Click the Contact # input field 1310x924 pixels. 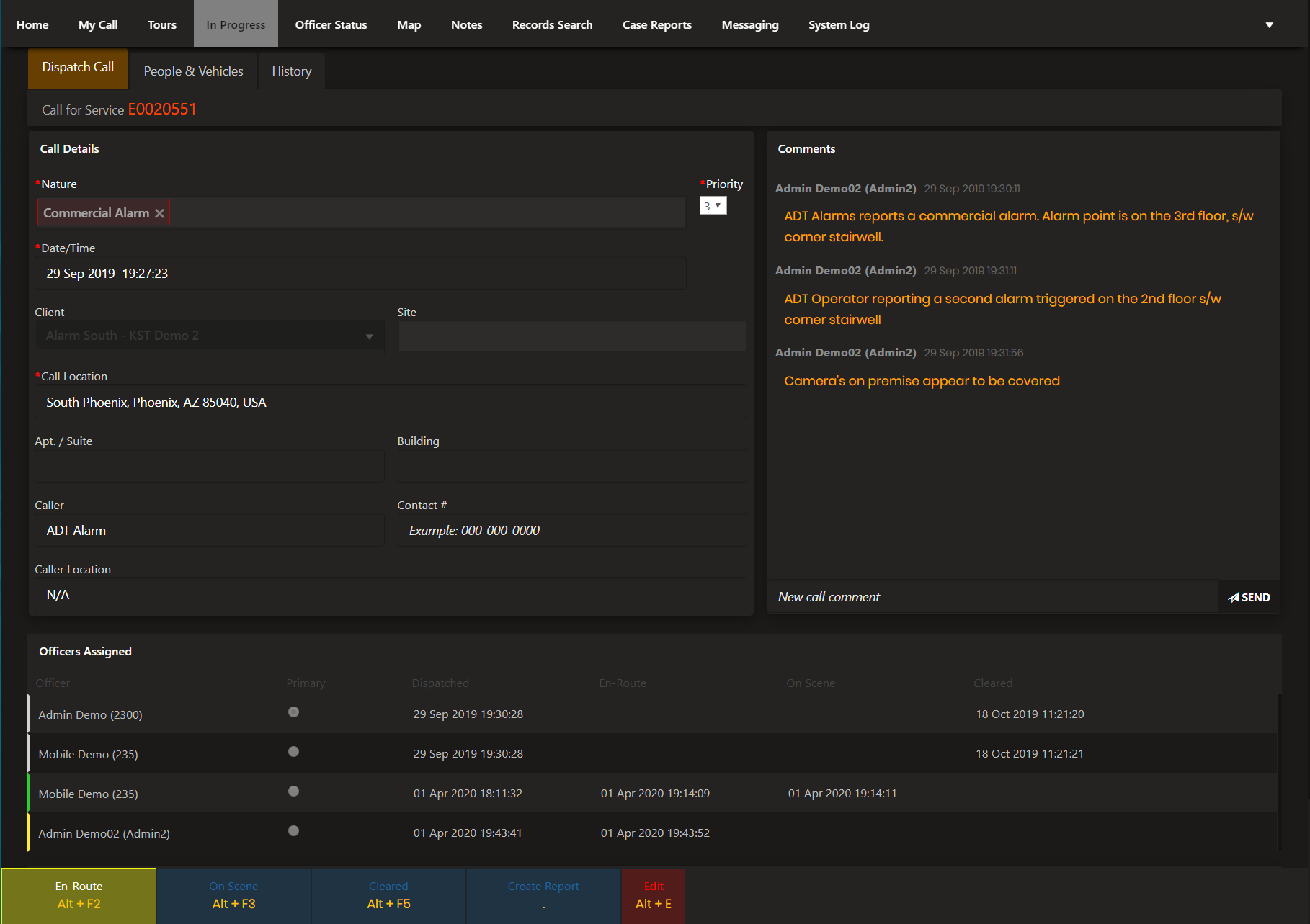pos(571,531)
